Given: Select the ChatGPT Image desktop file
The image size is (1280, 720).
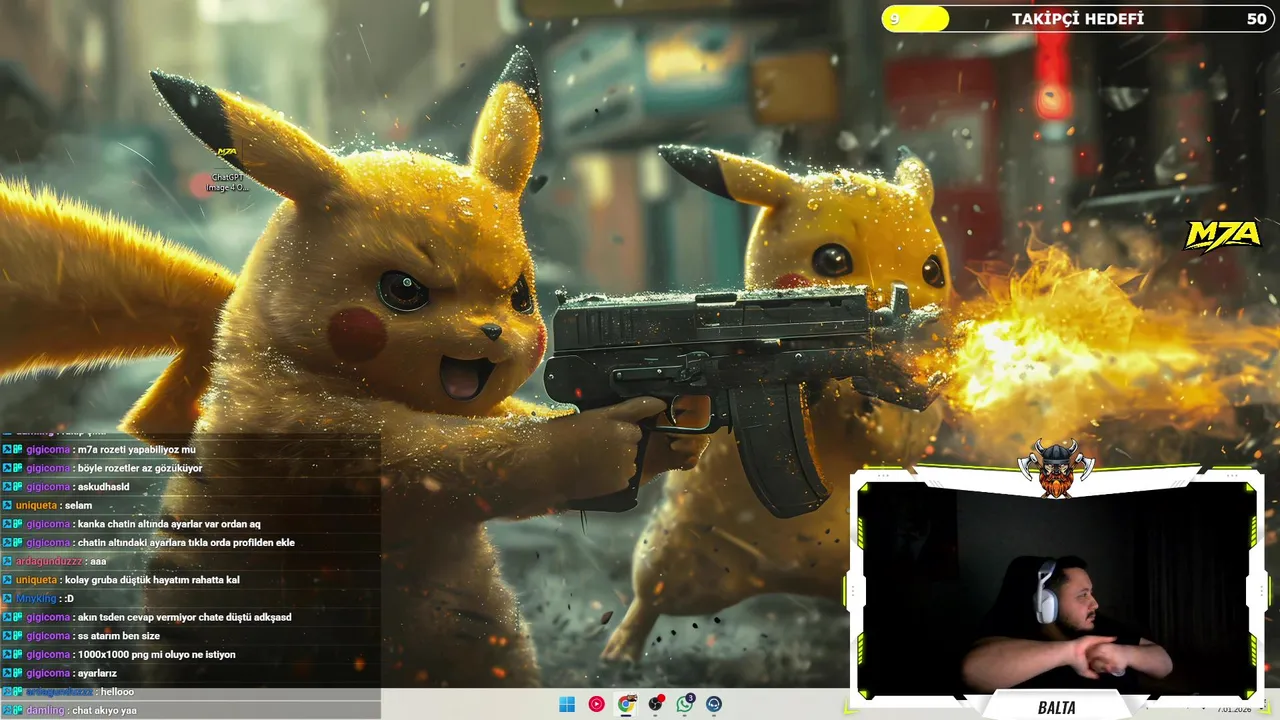Looking at the screenshot, I should (227, 168).
